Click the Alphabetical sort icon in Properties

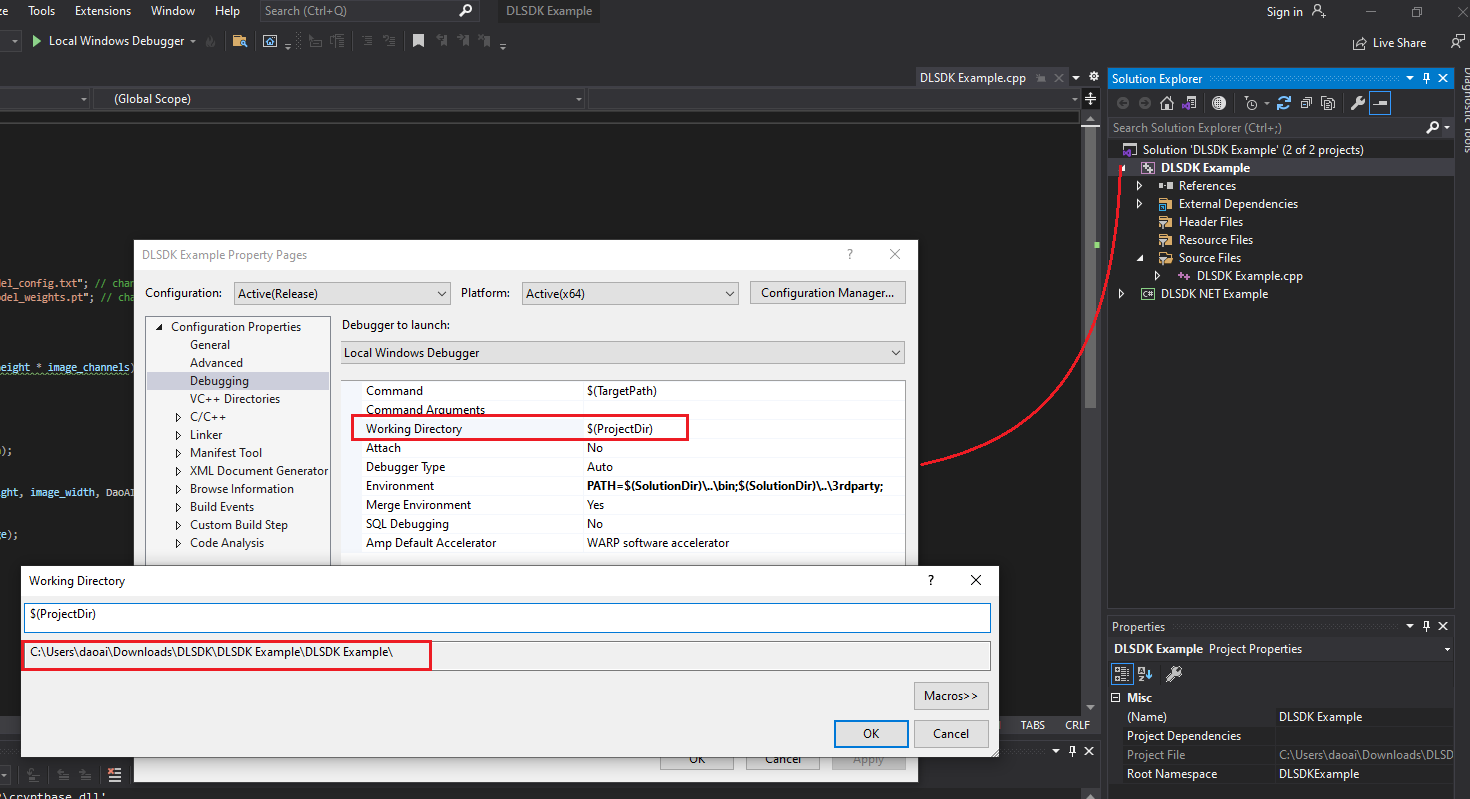click(x=1146, y=674)
